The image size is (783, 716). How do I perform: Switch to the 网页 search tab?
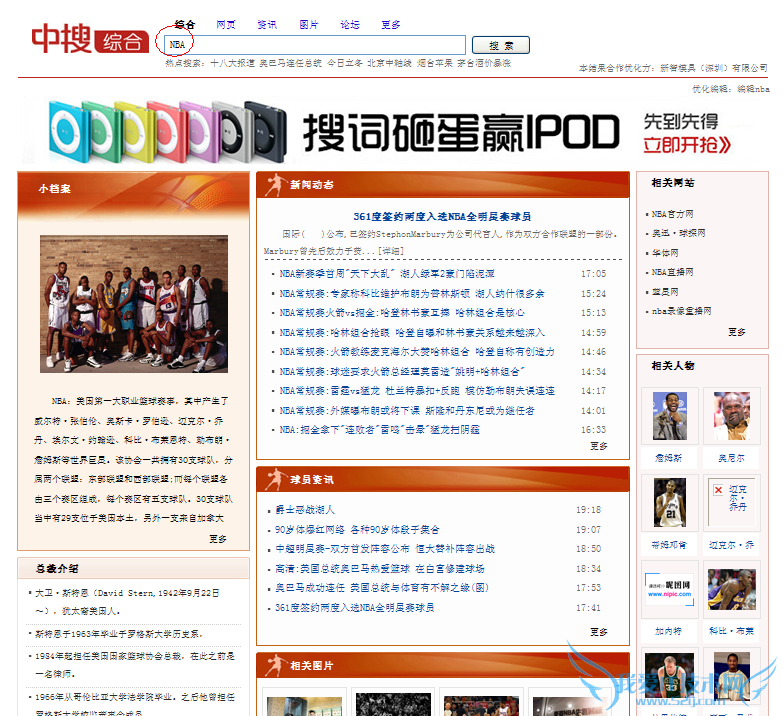[x=226, y=25]
